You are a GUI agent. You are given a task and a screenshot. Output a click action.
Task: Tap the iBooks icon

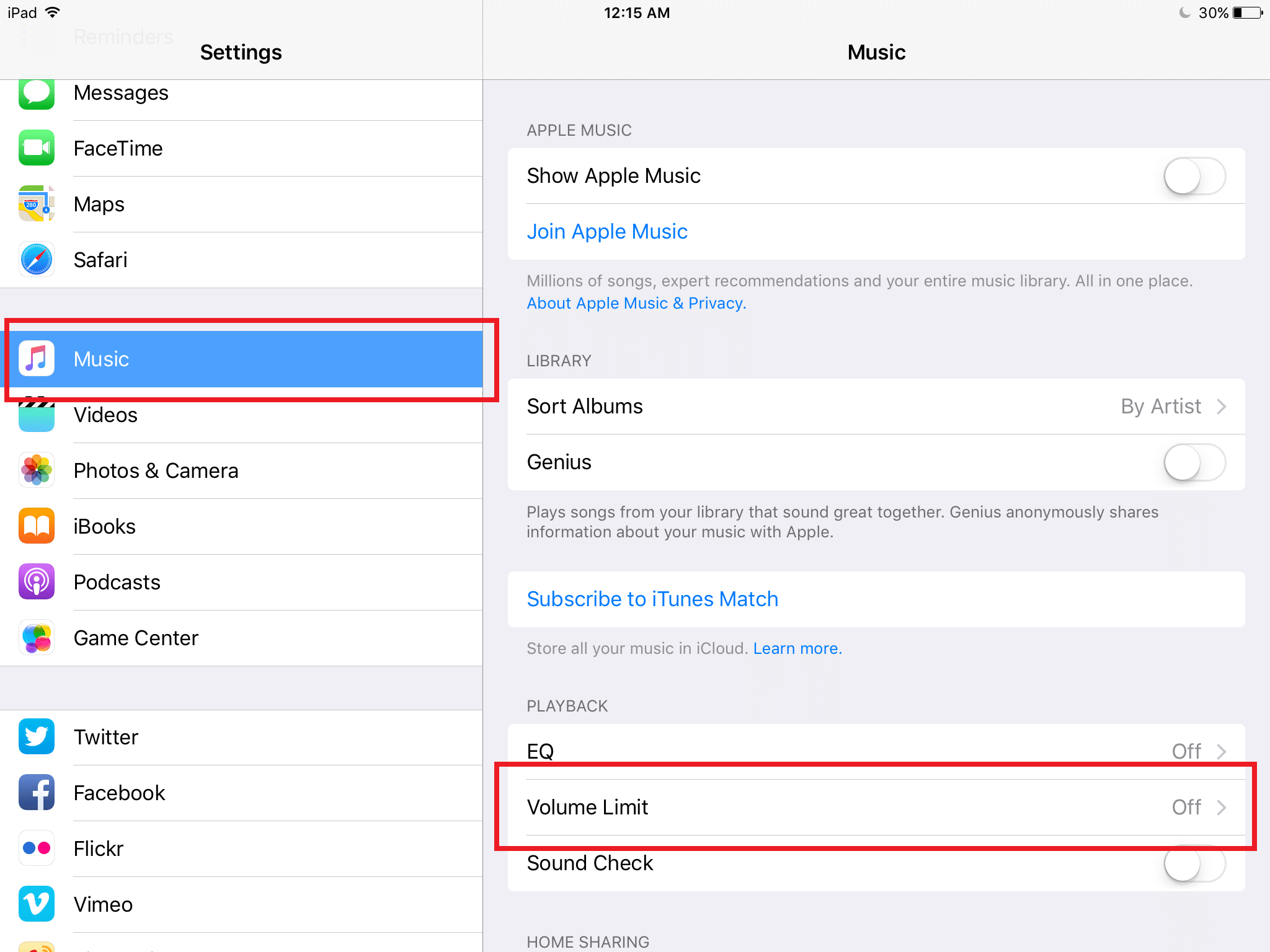point(36,526)
